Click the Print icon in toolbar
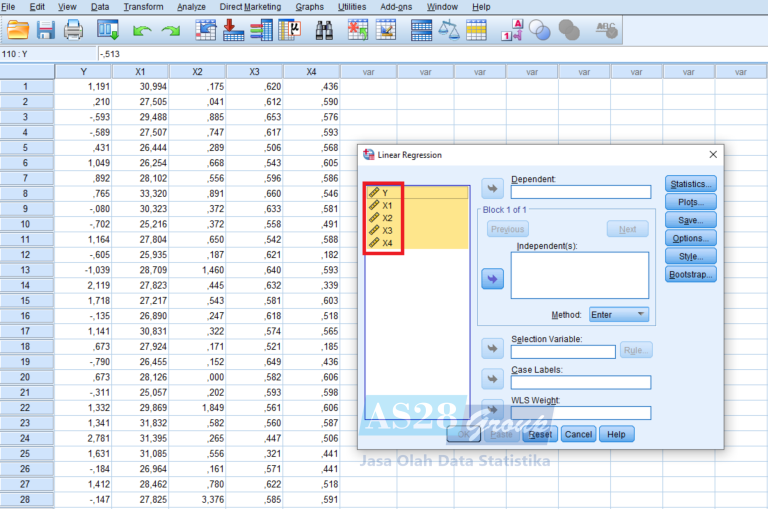The height and width of the screenshot is (509, 768). pos(73,30)
